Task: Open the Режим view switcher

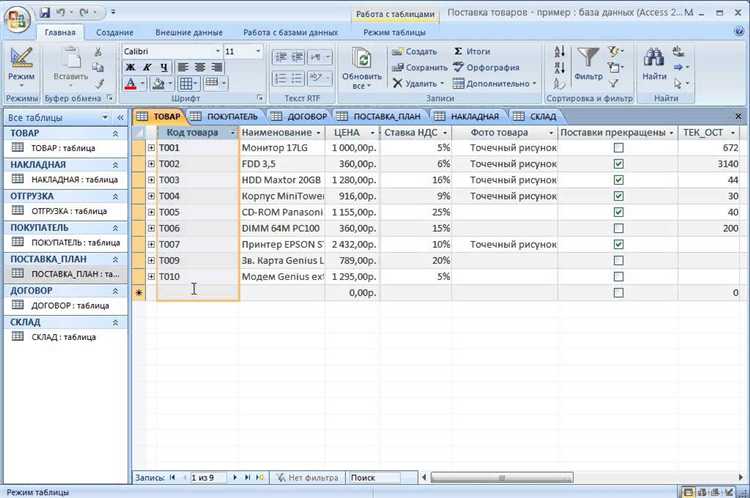Action: (21, 68)
